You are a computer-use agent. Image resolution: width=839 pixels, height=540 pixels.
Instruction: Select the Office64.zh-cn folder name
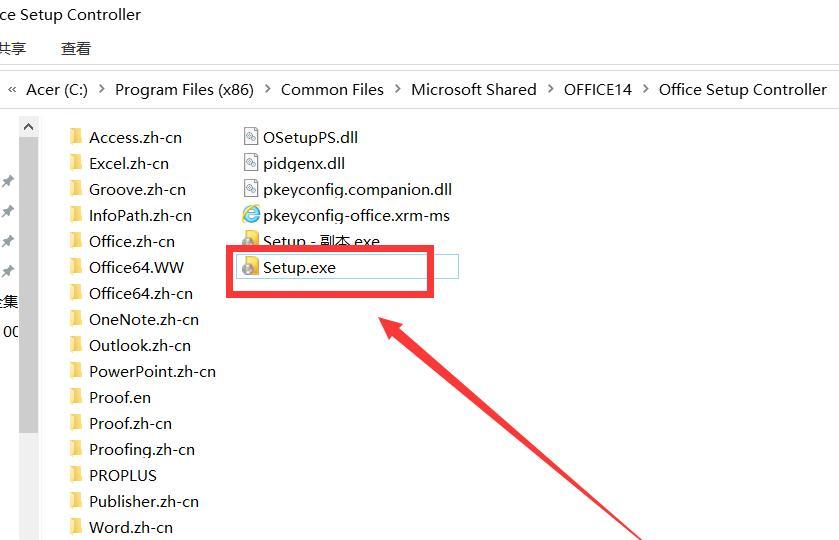coord(141,293)
